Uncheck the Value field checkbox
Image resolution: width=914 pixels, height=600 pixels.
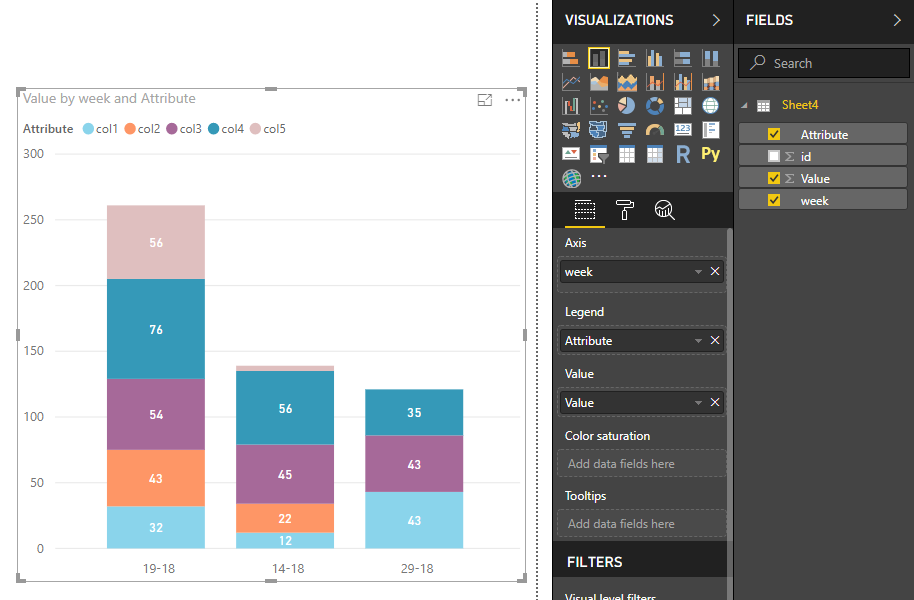[774, 178]
